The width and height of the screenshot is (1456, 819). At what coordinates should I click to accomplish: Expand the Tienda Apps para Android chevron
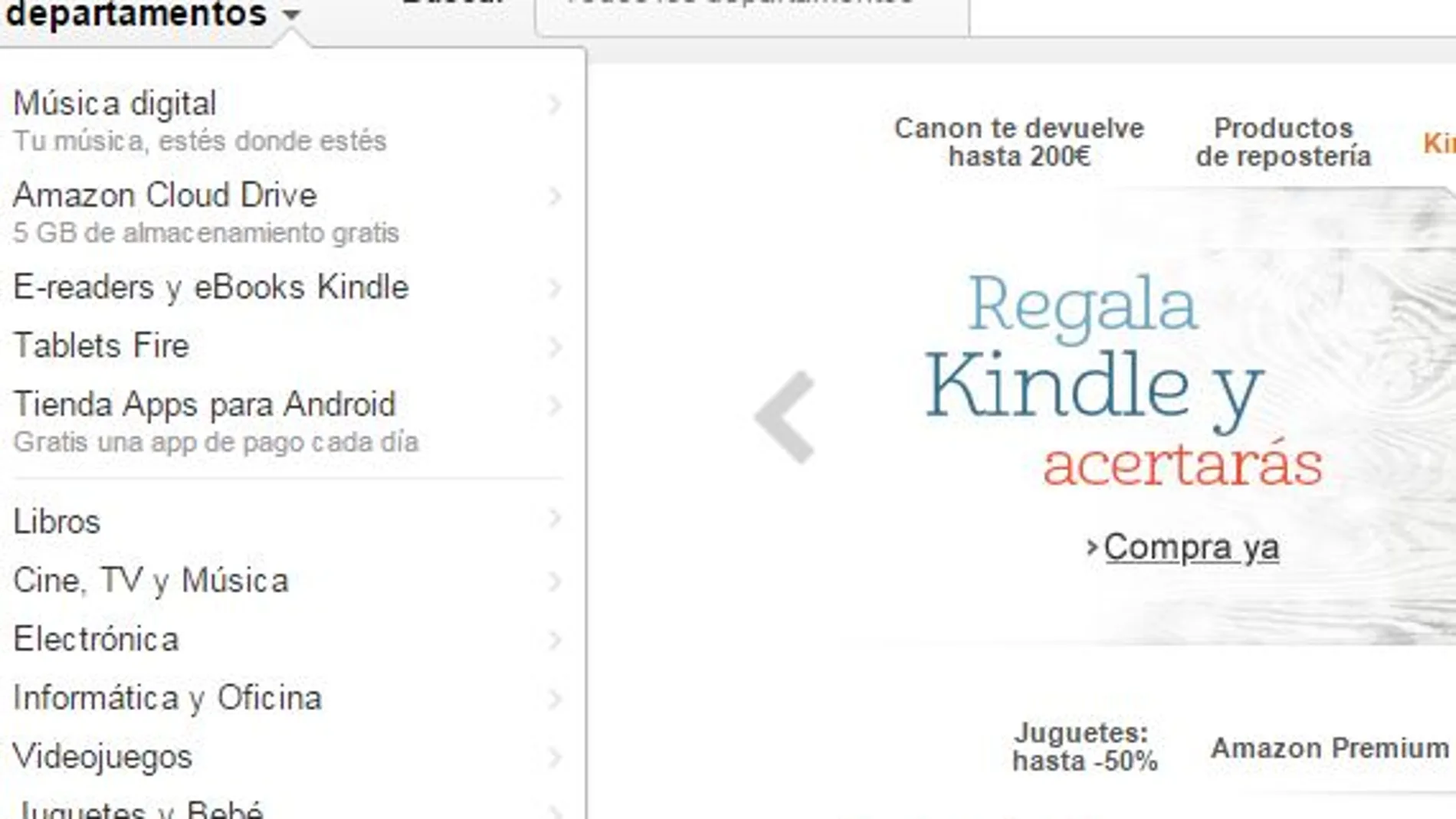tap(555, 405)
